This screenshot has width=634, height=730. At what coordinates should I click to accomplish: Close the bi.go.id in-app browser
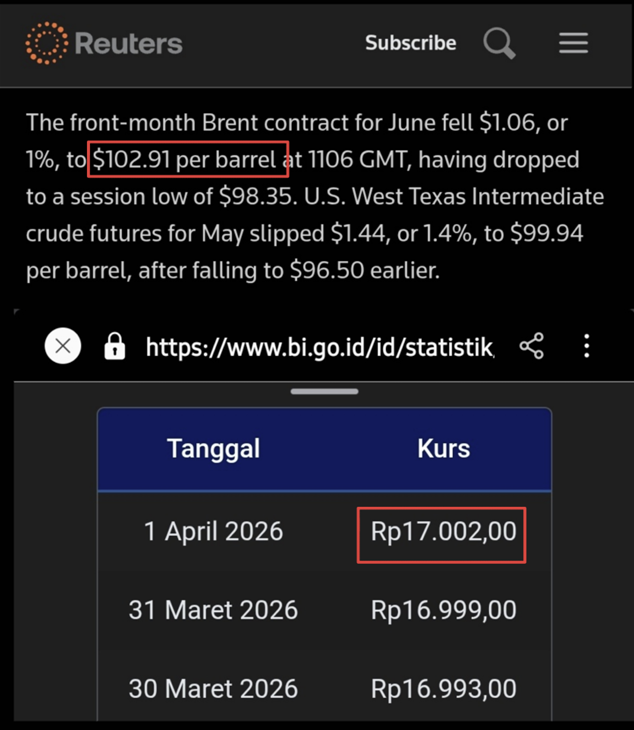point(63,347)
